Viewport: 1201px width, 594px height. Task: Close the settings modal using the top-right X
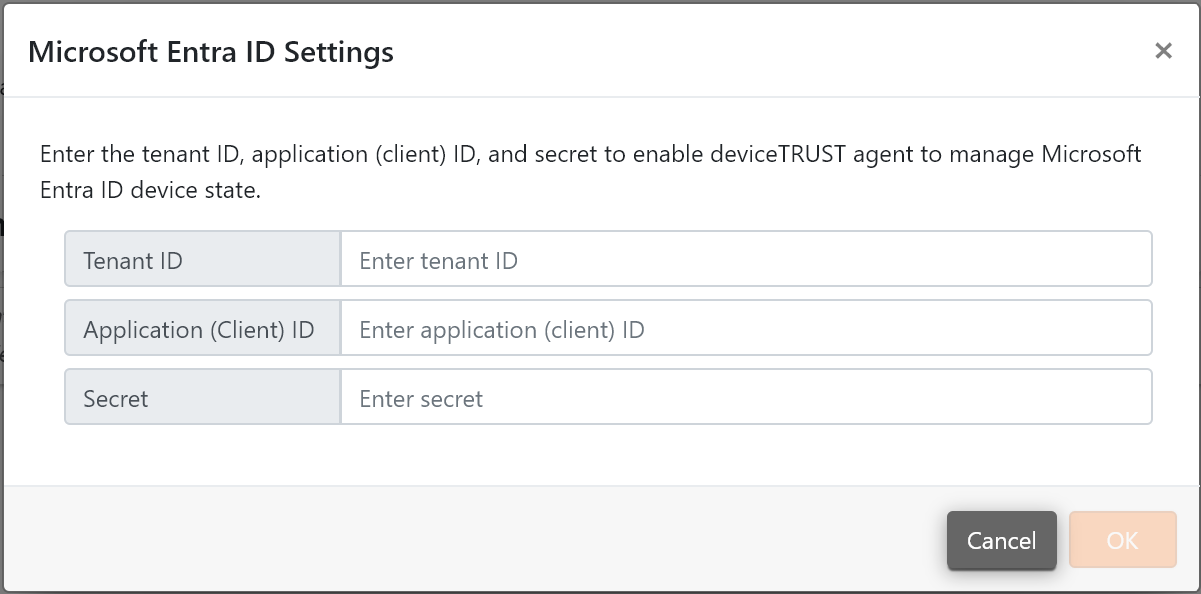[1163, 50]
